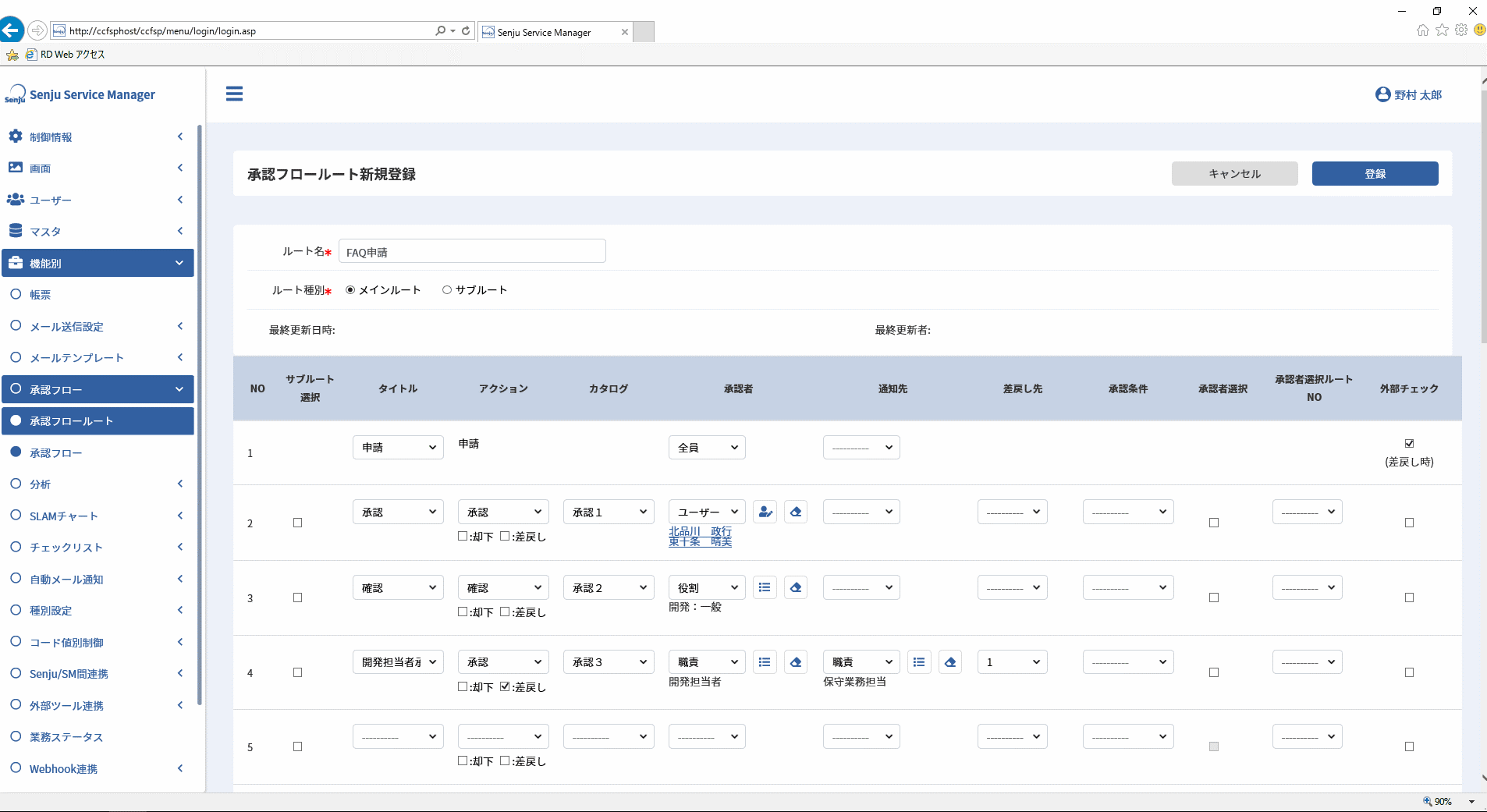This screenshot has width=1487, height=812.
Task: Expand the メール送信設定 sidebar menu
Action: pyautogui.click(x=98, y=326)
